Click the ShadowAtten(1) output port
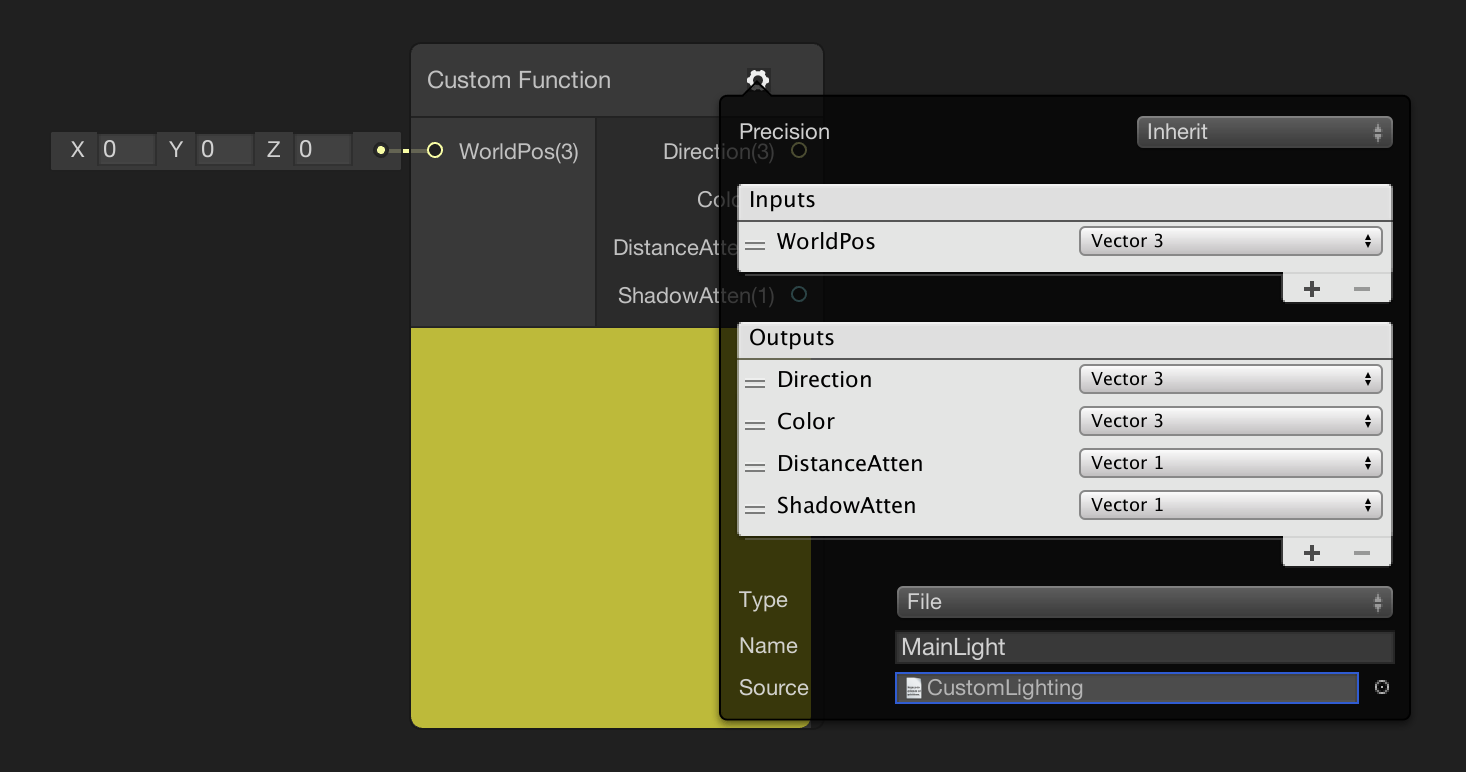The image size is (1466, 772). point(799,294)
